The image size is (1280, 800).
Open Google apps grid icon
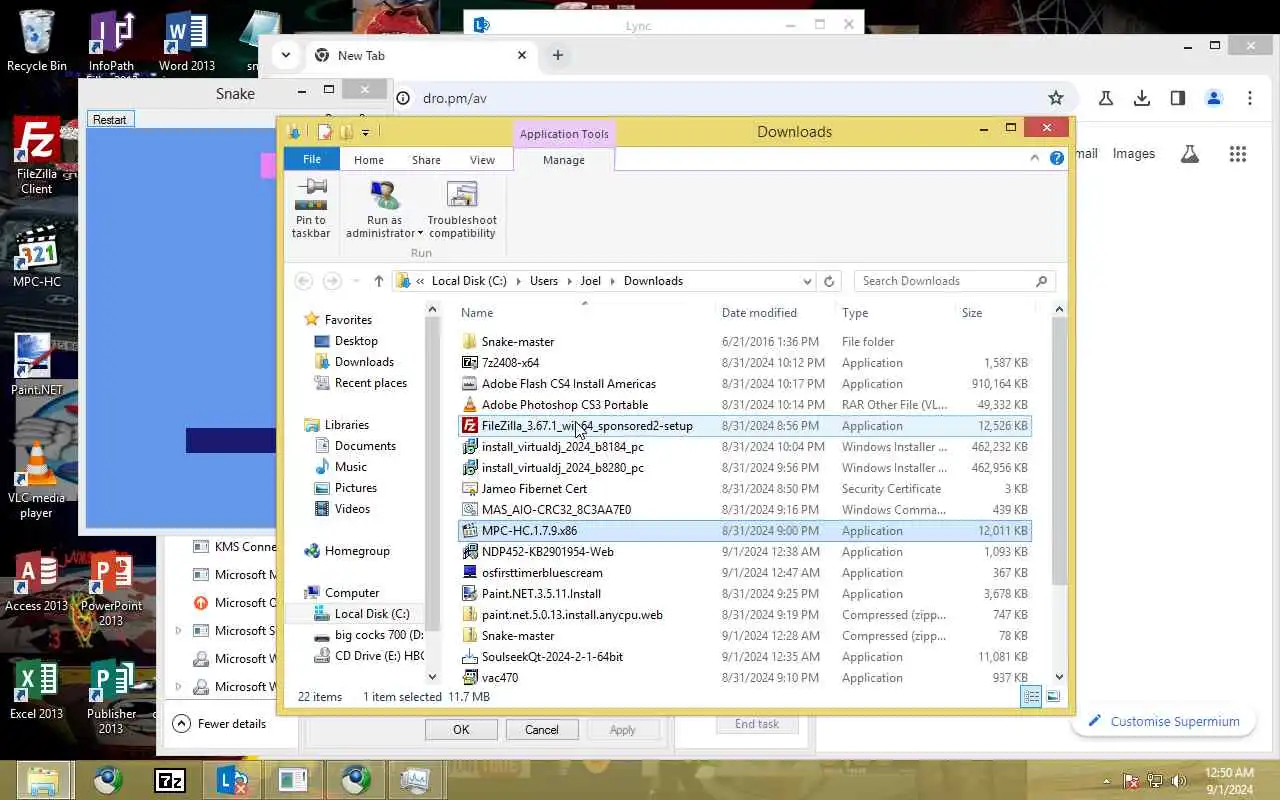coord(1238,154)
